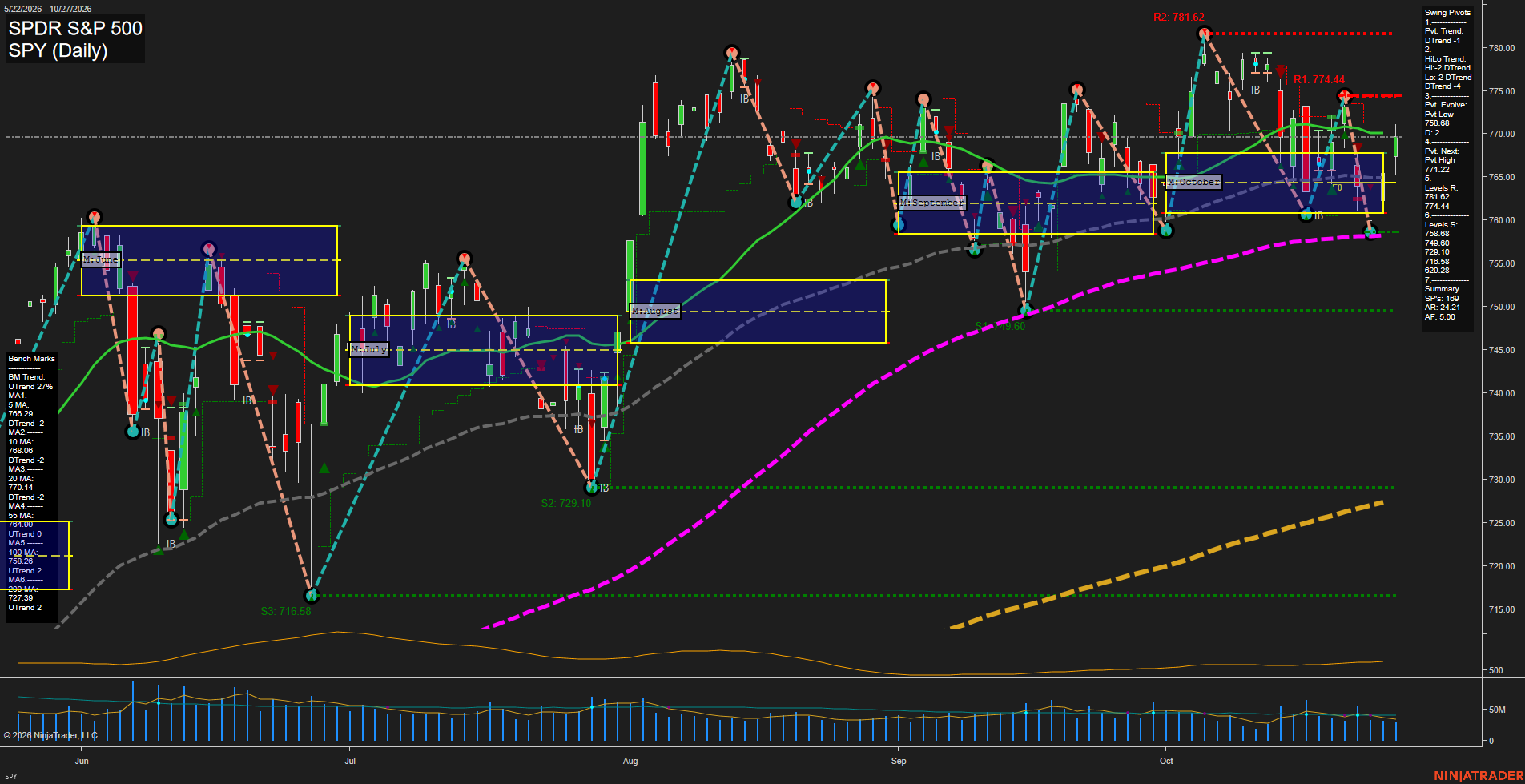Click the "BM Trend:" line in Bench Marks
The height and width of the screenshot is (784, 1525).
point(26,377)
